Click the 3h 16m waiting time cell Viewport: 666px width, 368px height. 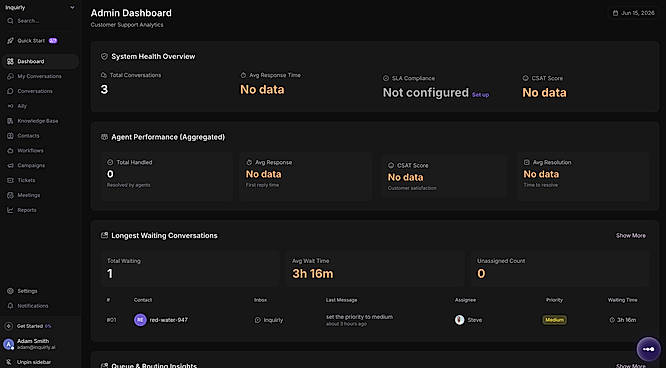[623, 320]
